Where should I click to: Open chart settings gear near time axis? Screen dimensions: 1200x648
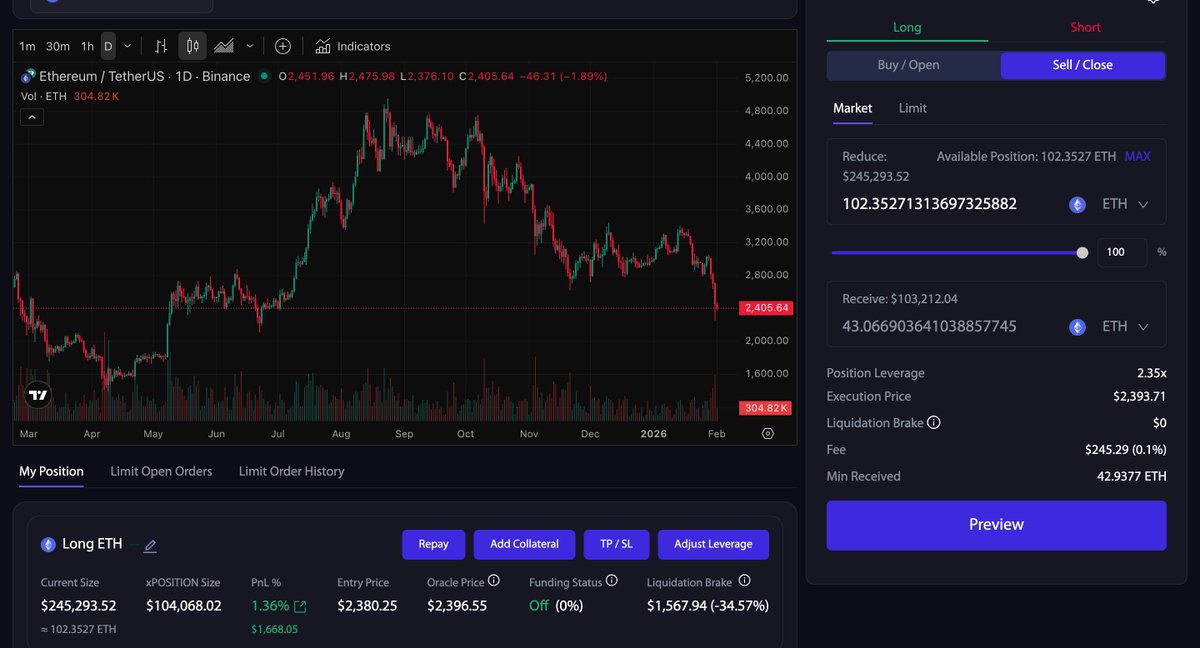click(768, 433)
